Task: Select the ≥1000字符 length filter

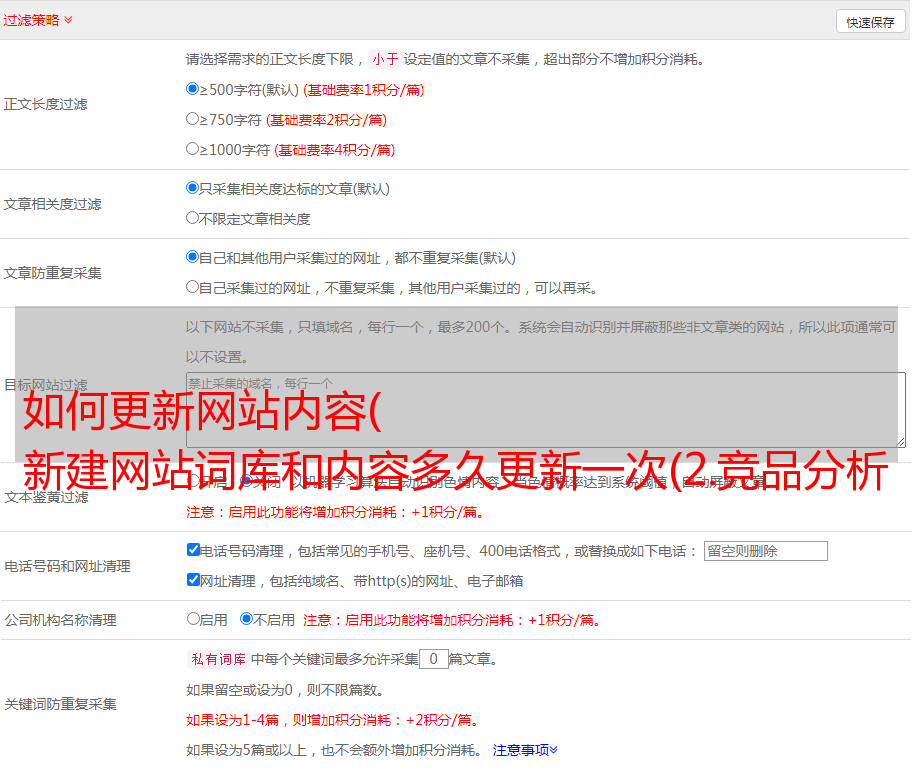Action: coord(193,149)
